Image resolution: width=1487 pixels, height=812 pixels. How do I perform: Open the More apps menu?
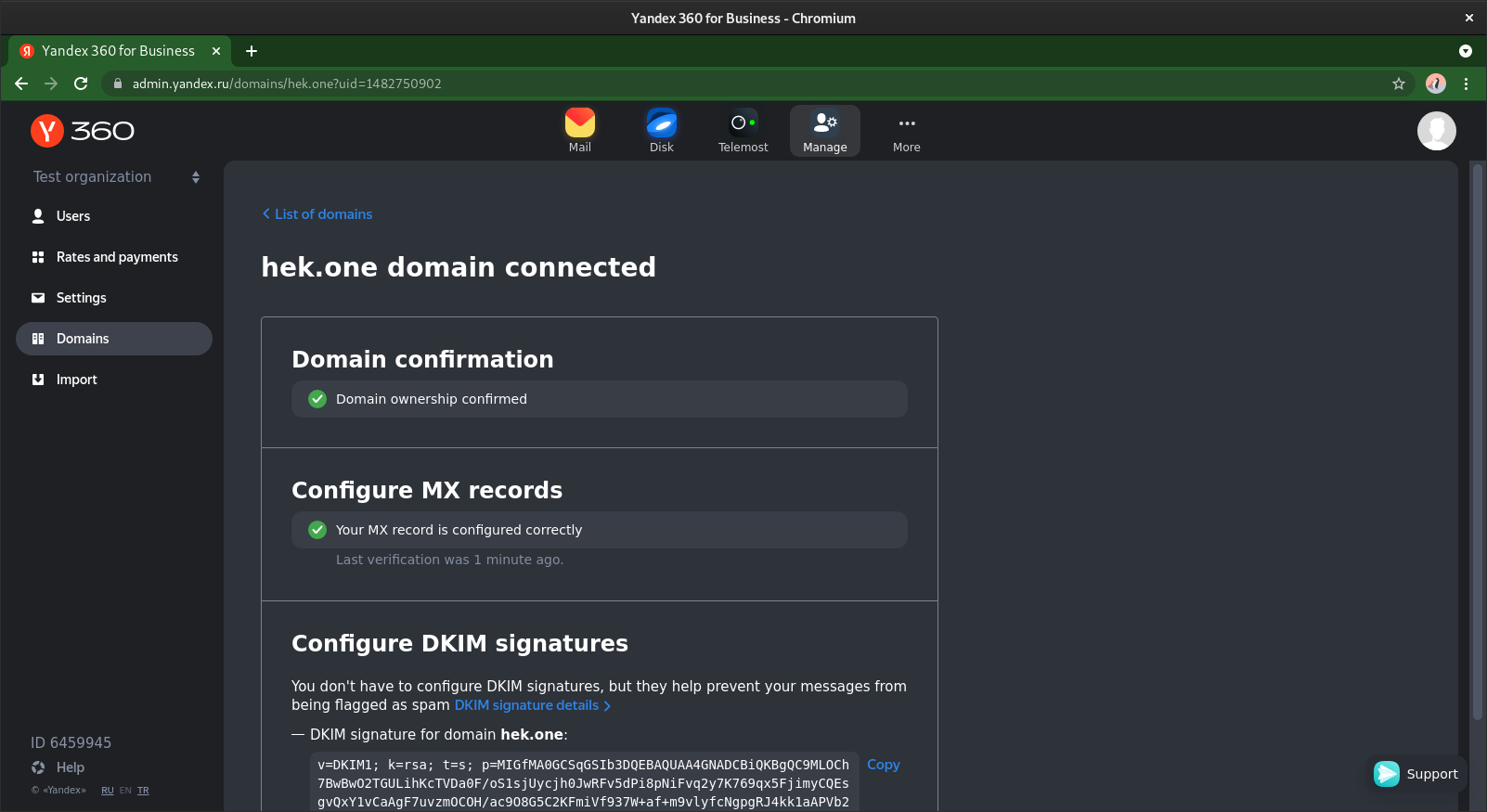(x=907, y=131)
